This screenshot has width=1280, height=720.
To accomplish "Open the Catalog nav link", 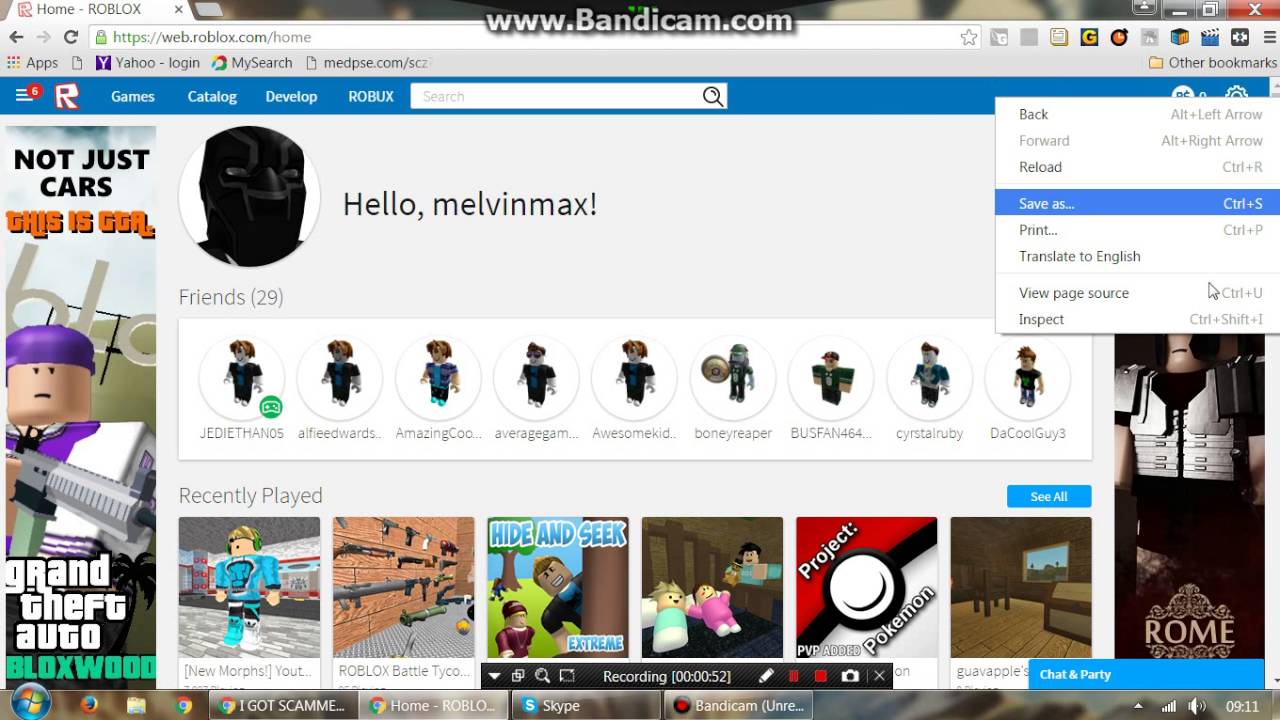I will click(x=212, y=96).
